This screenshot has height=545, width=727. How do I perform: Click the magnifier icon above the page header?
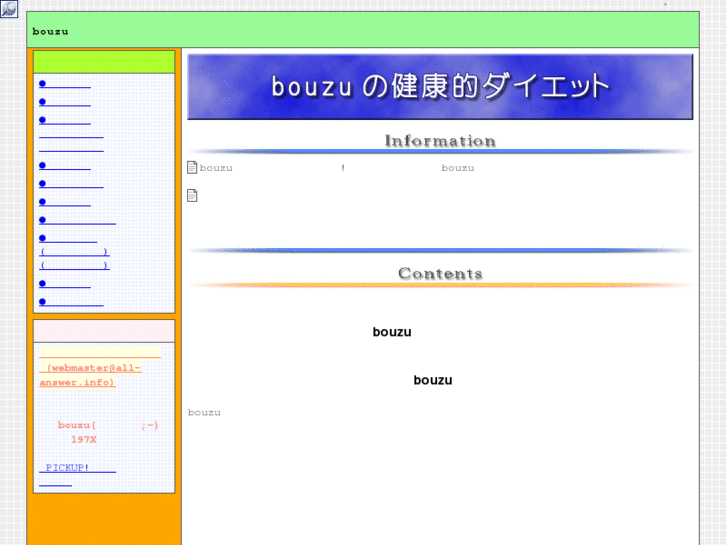(9, 8)
